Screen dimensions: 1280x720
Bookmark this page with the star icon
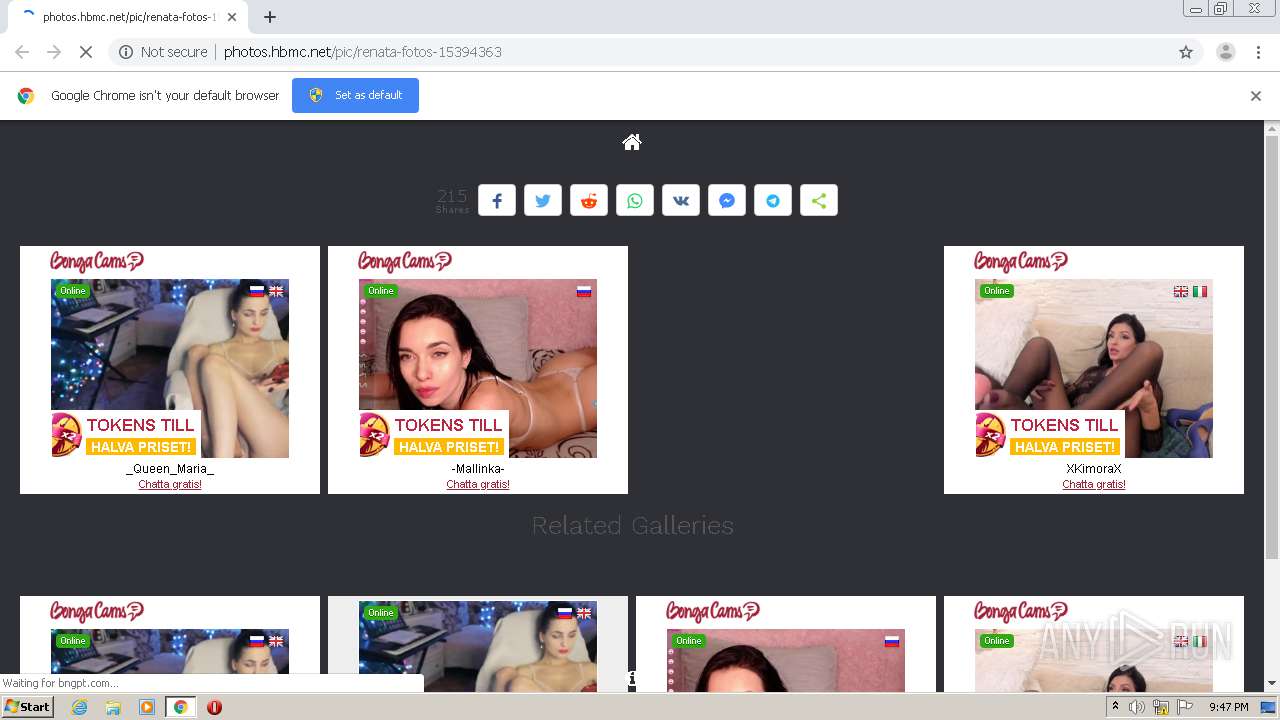coord(1186,52)
